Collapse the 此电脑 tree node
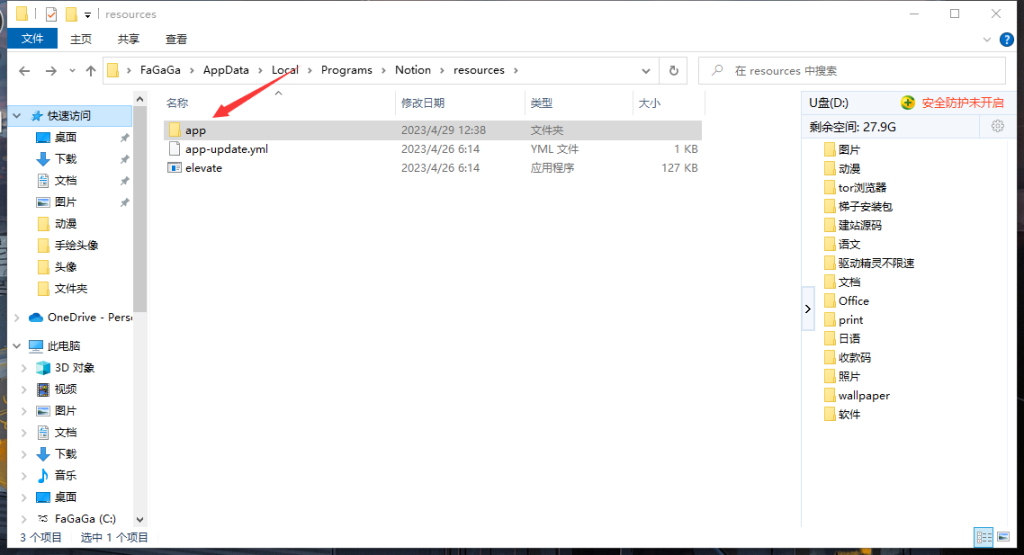This screenshot has height=555, width=1024. coord(16,346)
